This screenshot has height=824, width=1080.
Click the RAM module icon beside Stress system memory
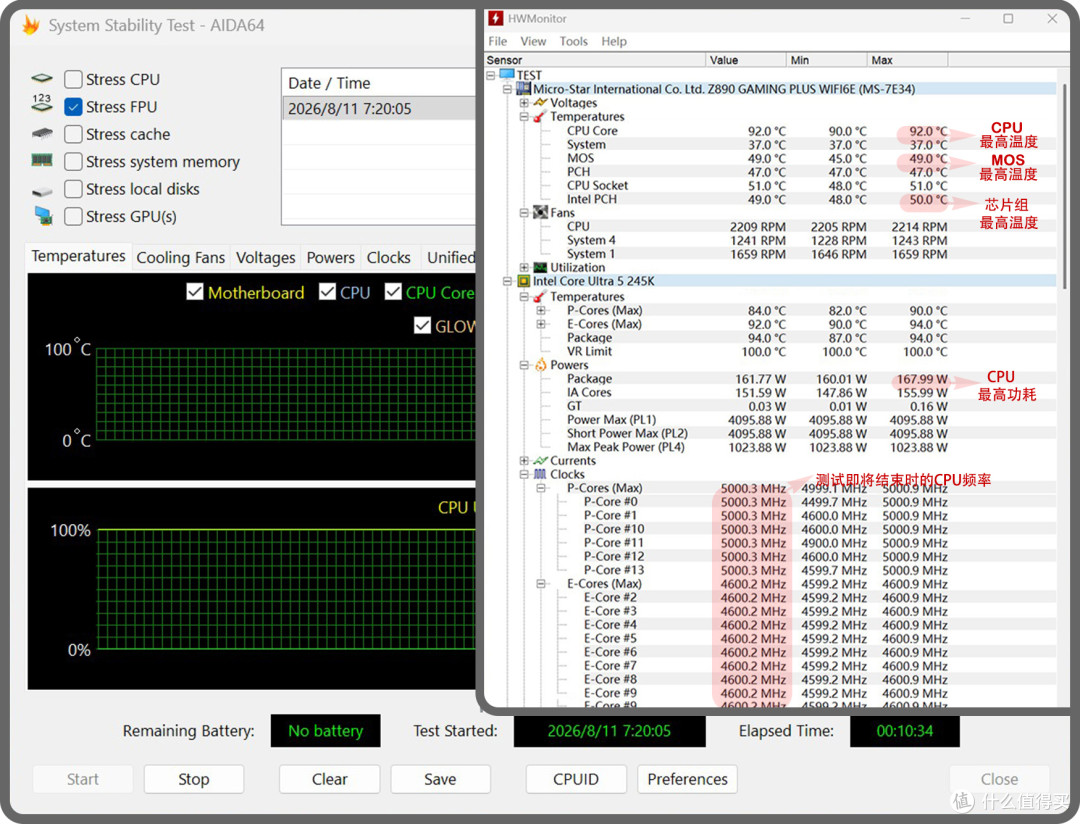[x=42, y=161]
